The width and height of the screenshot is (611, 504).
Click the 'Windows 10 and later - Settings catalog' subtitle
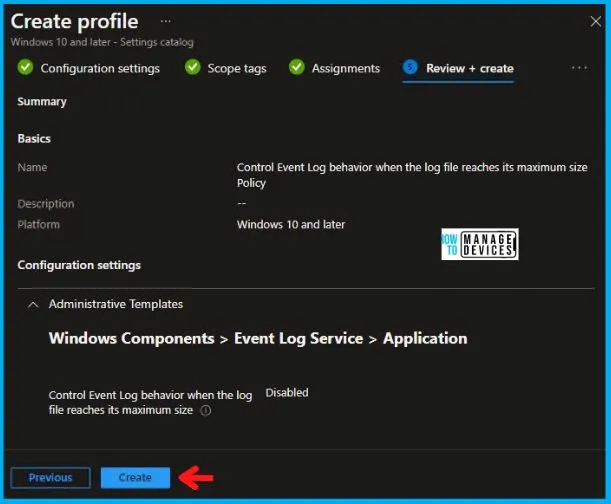tap(102, 42)
